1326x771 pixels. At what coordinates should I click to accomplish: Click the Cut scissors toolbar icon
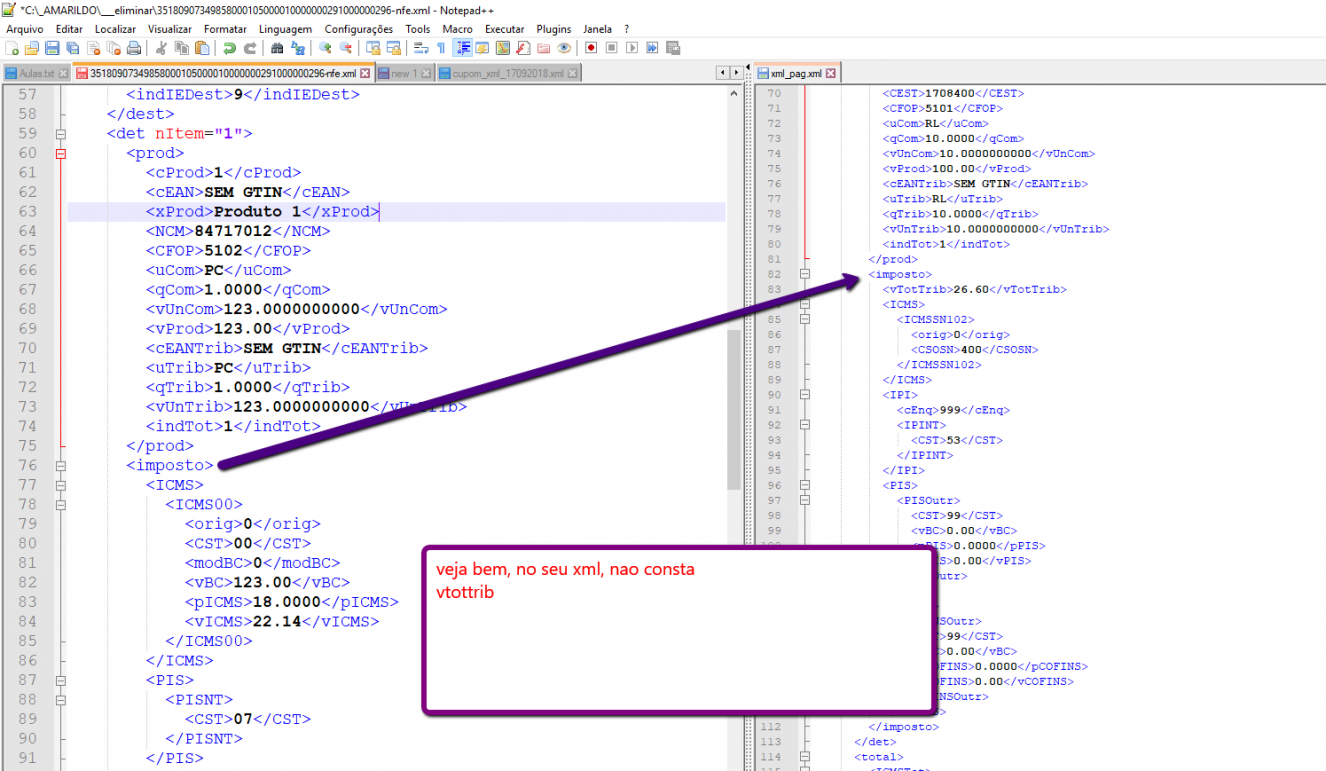161,48
